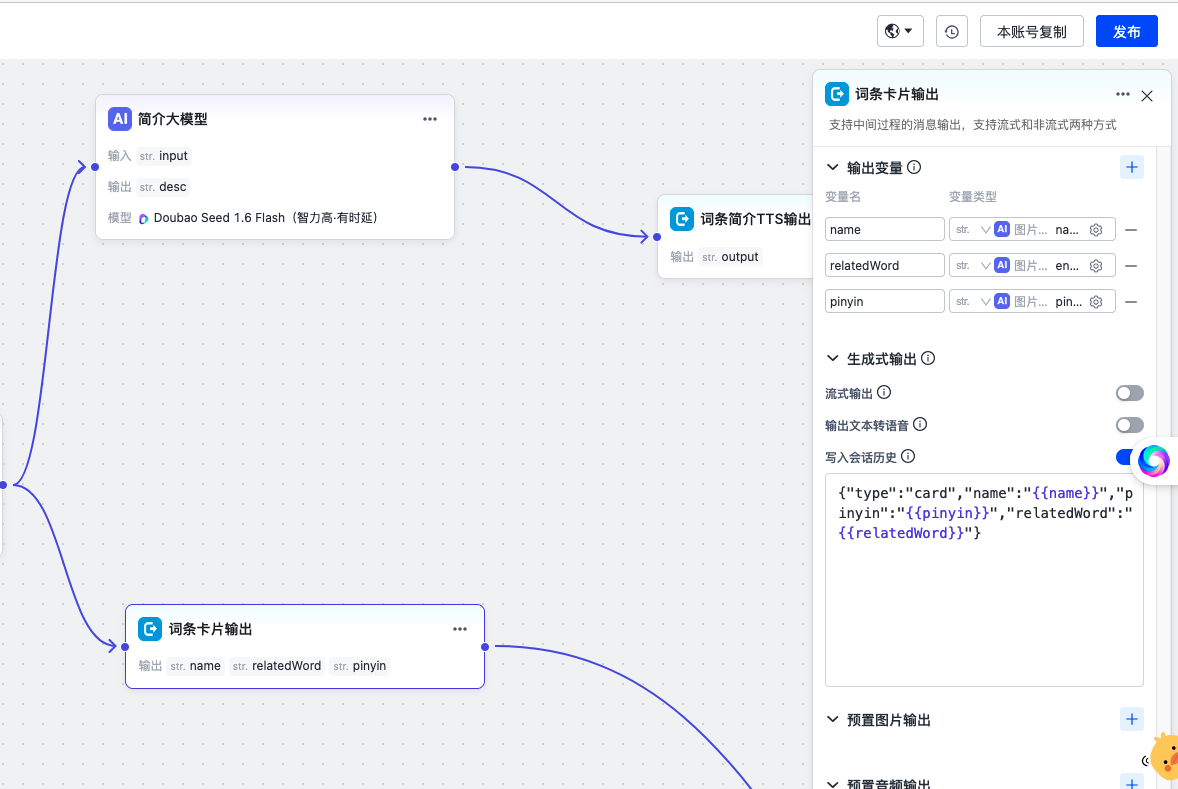
Task: Click the relatedWord variable name field
Action: pos(884,265)
